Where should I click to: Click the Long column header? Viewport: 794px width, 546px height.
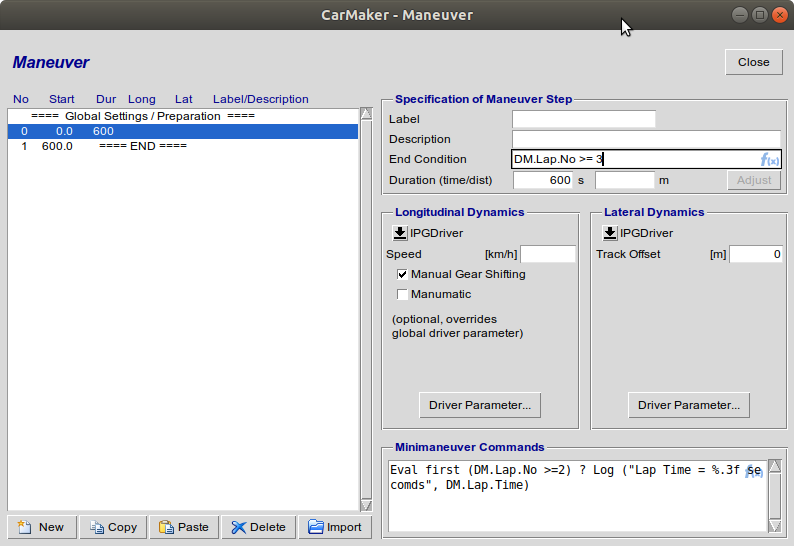[141, 99]
